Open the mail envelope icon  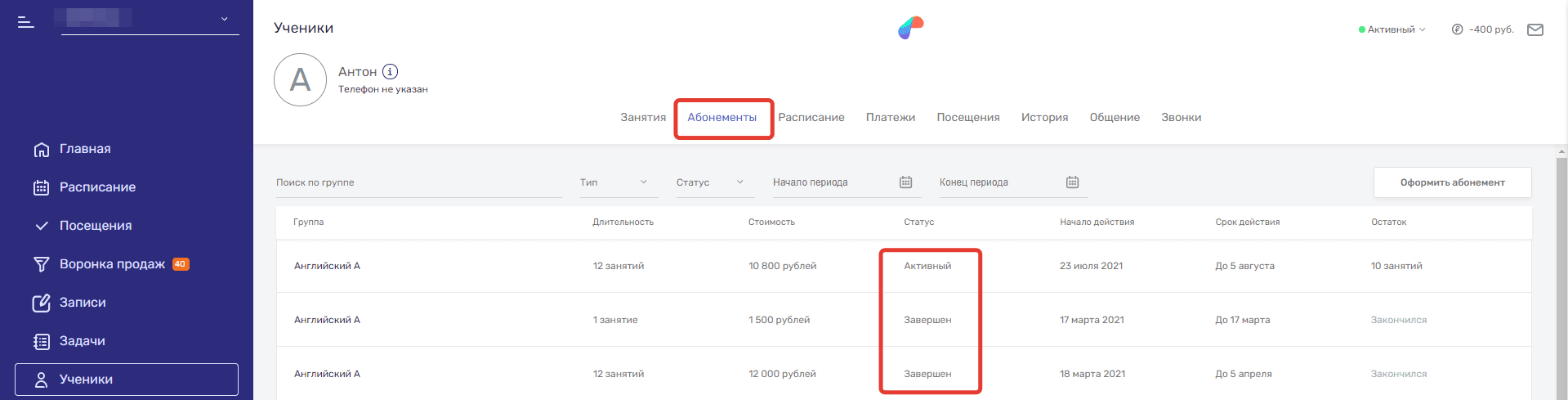click(x=1535, y=29)
